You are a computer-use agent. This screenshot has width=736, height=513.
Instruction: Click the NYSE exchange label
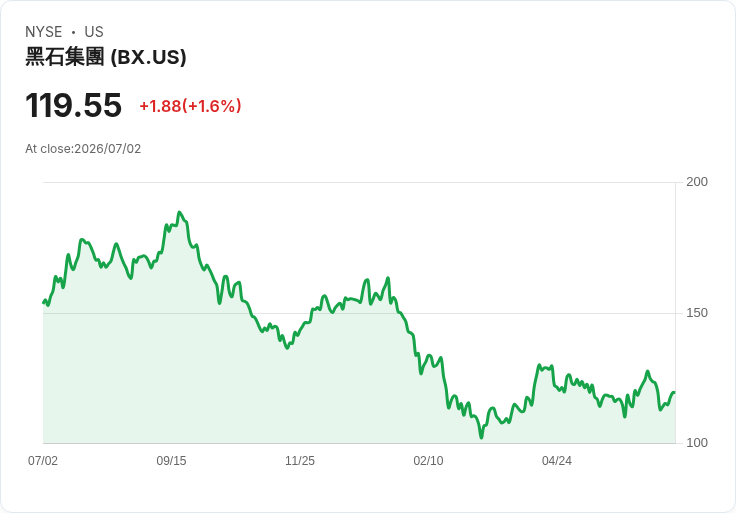(44, 32)
